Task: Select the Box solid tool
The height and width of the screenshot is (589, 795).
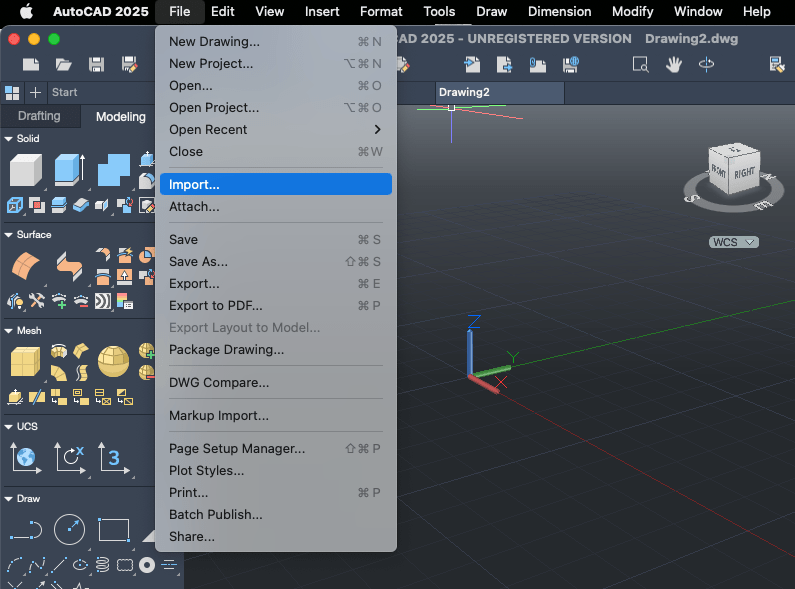Action: pos(25,170)
